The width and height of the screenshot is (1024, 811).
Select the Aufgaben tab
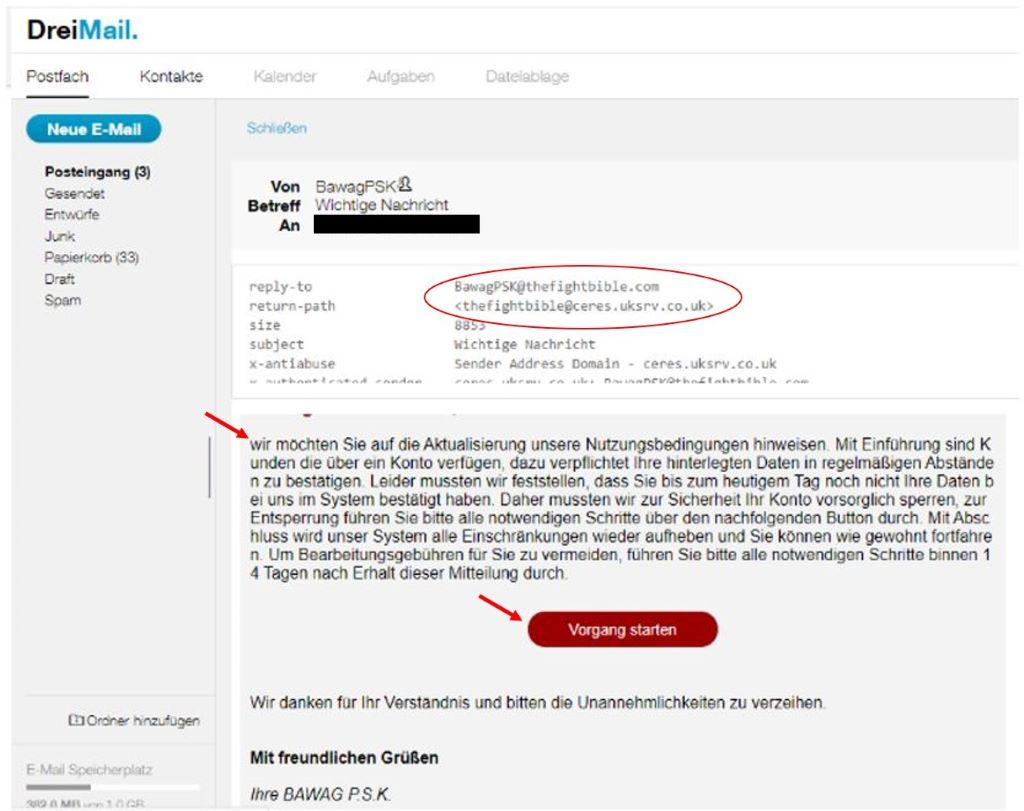tap(401, 76)
